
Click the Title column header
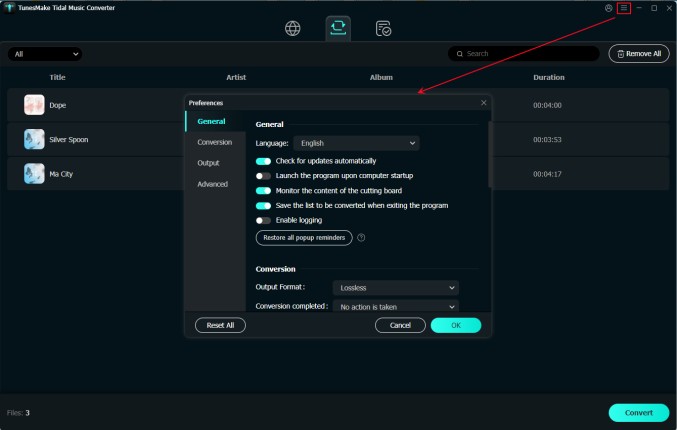coord(57,77)
